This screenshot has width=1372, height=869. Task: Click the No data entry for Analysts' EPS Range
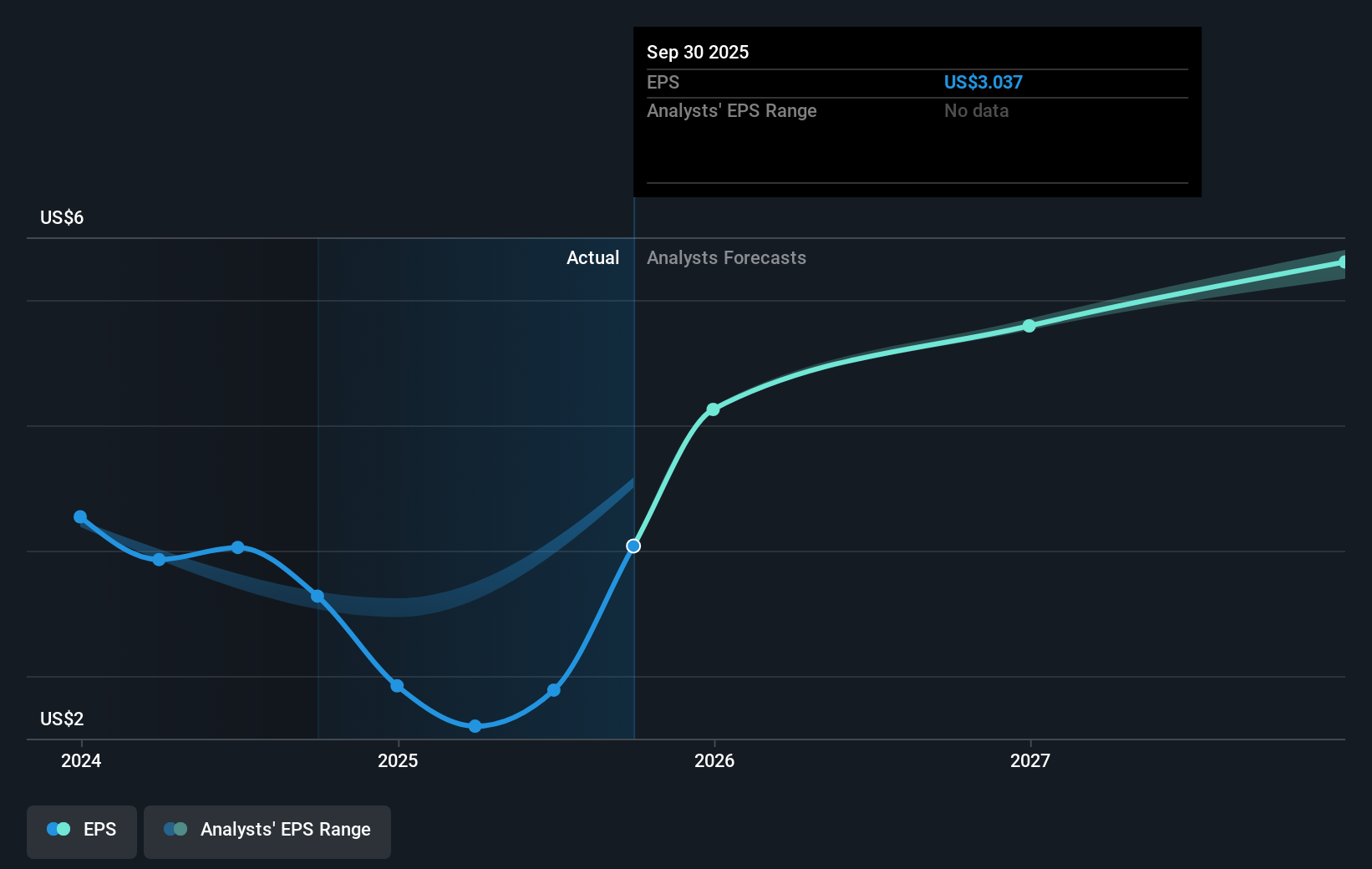pyautogui.click(x=975, y=110)
